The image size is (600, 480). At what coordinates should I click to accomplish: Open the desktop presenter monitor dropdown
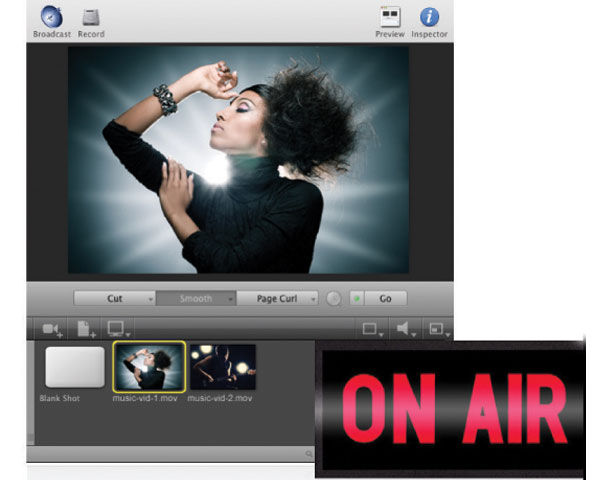click(x=119, y=328)
